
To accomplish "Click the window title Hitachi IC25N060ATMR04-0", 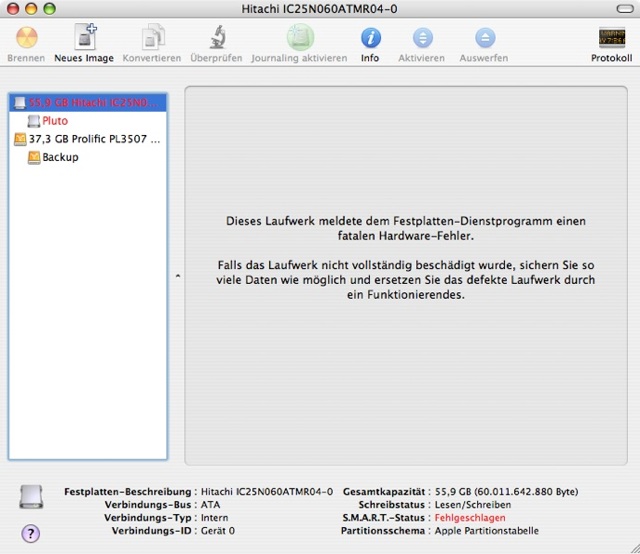I will [319, 8].
